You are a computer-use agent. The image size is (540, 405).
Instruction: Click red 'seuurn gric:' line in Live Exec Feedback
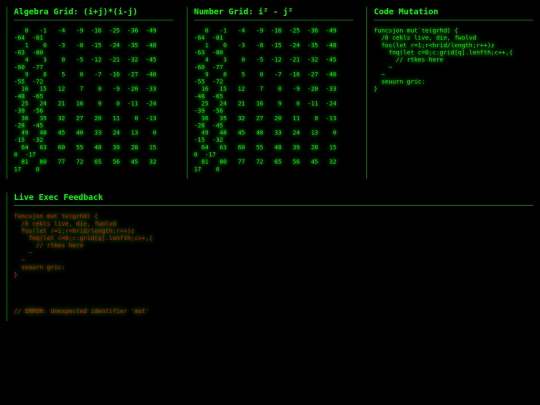(x=43, y=267)
